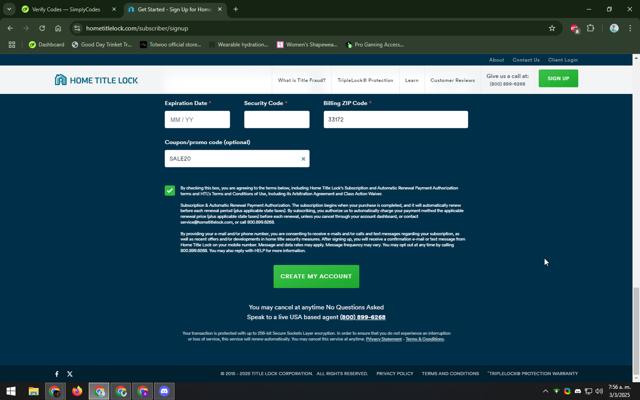Screen dimensions: 640x400
Task: Bookmark this page with star icon
Action: 552,28
